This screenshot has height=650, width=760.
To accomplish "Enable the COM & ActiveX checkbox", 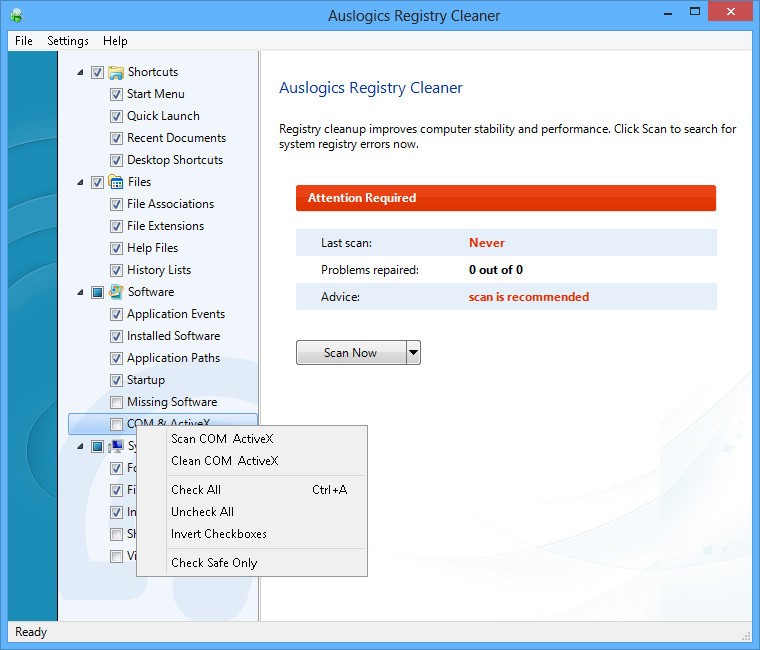I will 116,424.
